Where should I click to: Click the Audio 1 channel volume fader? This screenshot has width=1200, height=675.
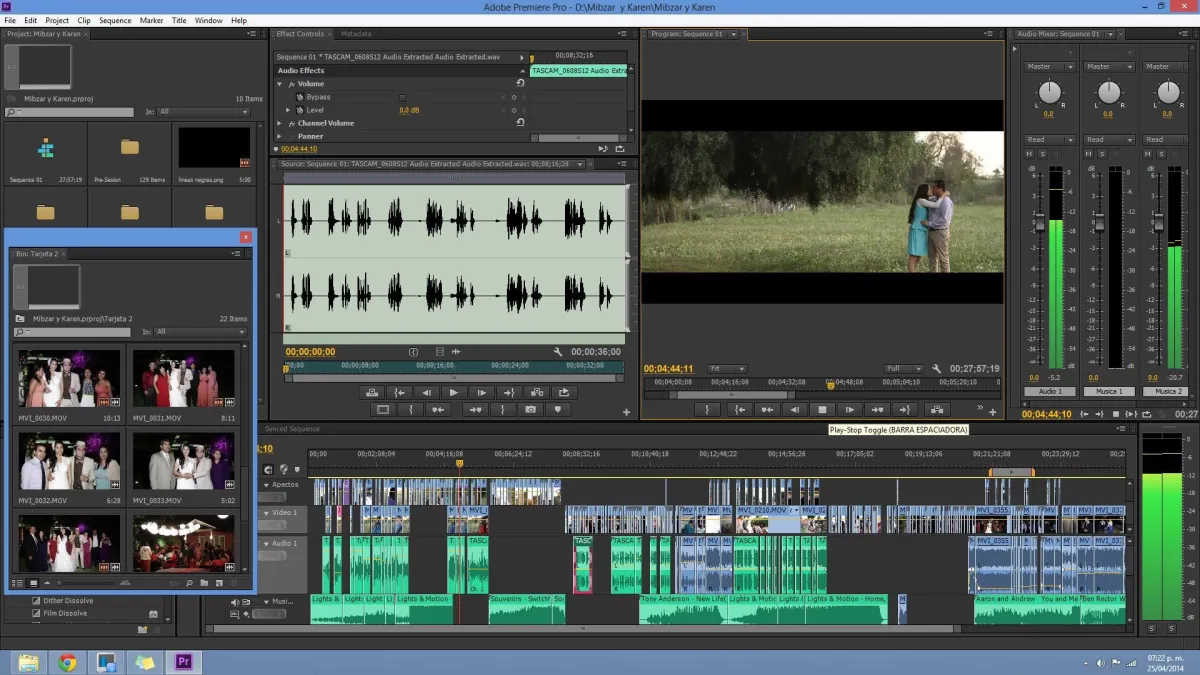coord(1039,222)
